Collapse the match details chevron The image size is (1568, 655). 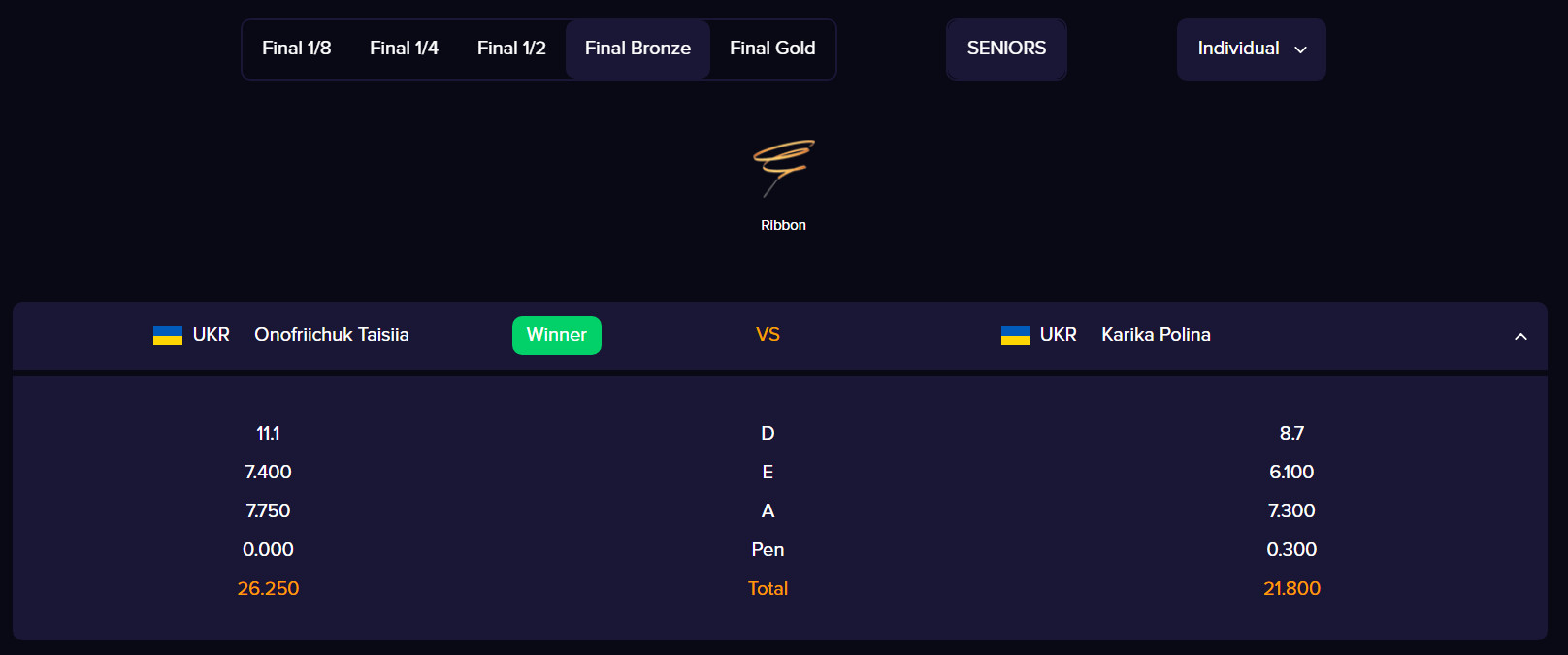pos(1520,336)
